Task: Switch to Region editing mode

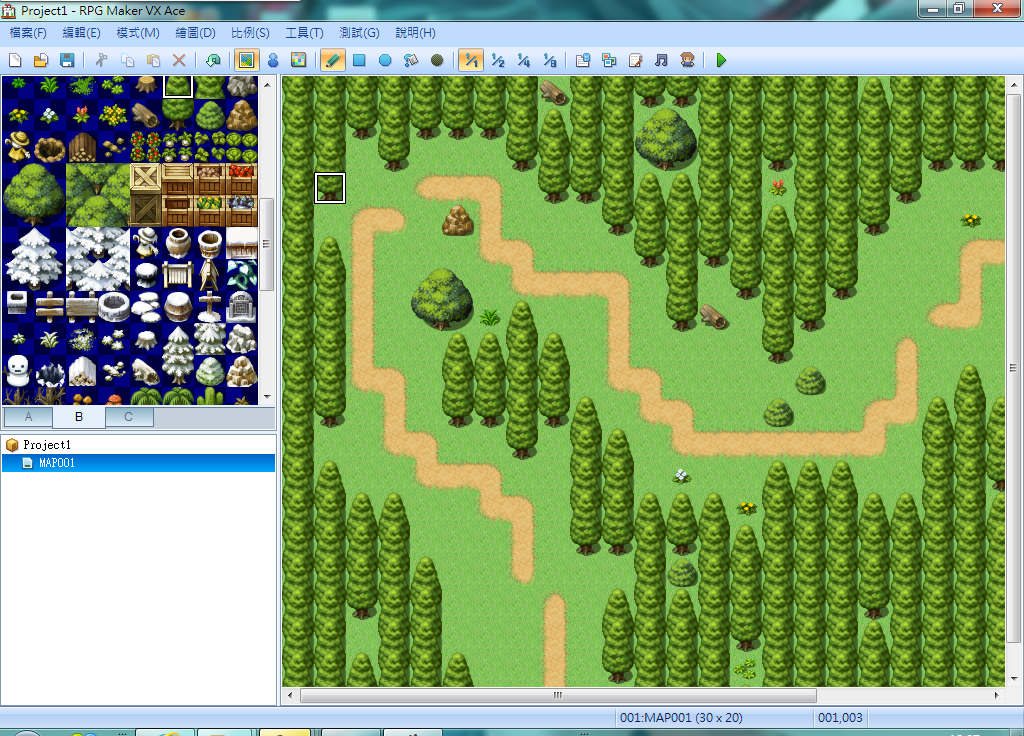Action: click(x=298, y=61)
